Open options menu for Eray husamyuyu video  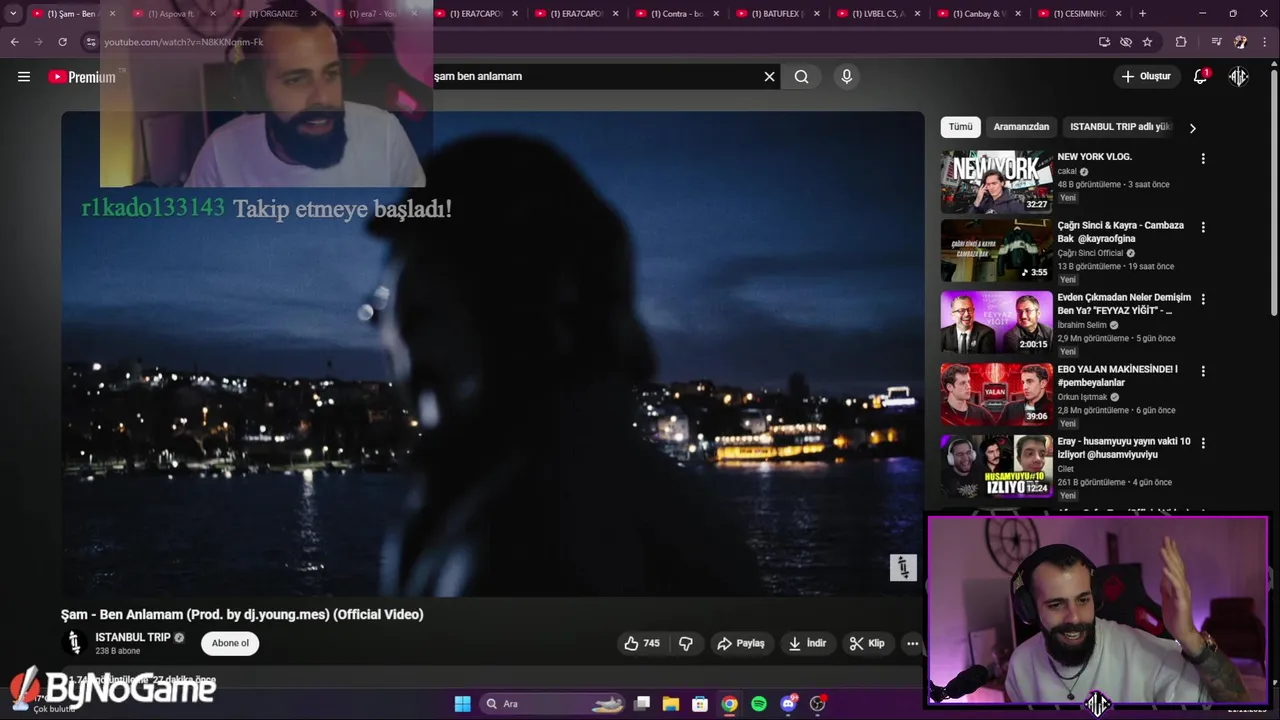click(x=1203, y=443)
